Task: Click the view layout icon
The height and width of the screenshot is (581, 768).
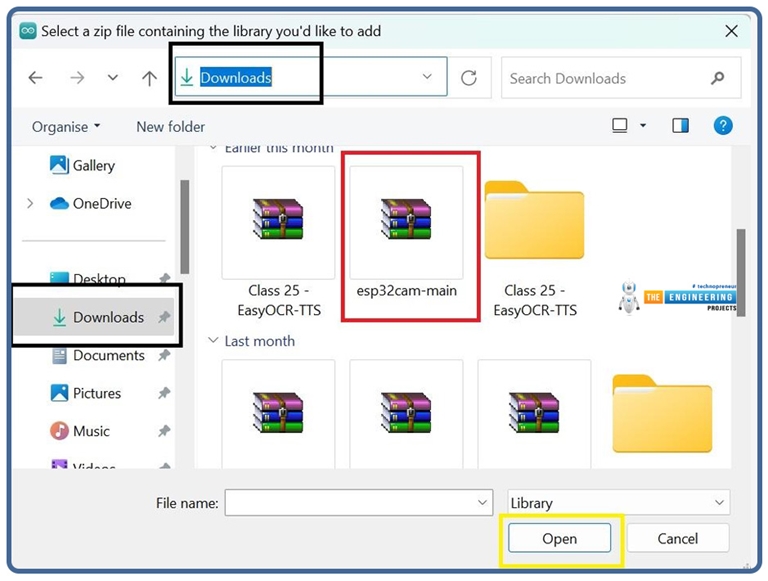Action: point(620,126)
